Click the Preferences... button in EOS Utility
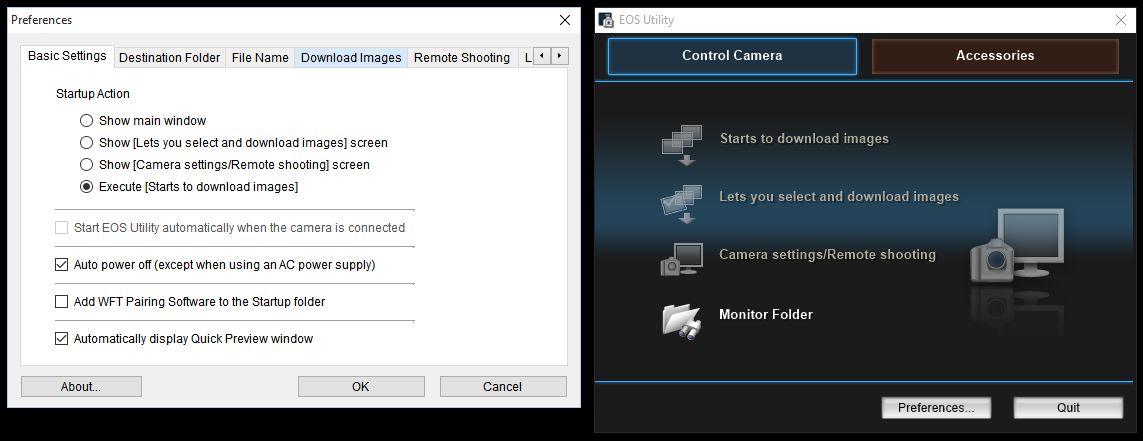The height and width of the screenshot is (441, 1143). pyautogui.click(x=935, y=408)
